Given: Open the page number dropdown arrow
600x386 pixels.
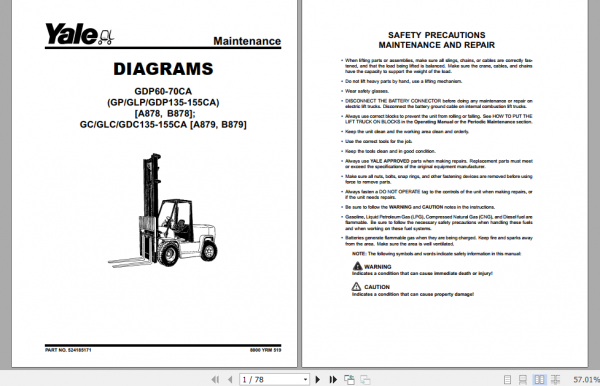Looking at the screenshot, I should point(305,379).
